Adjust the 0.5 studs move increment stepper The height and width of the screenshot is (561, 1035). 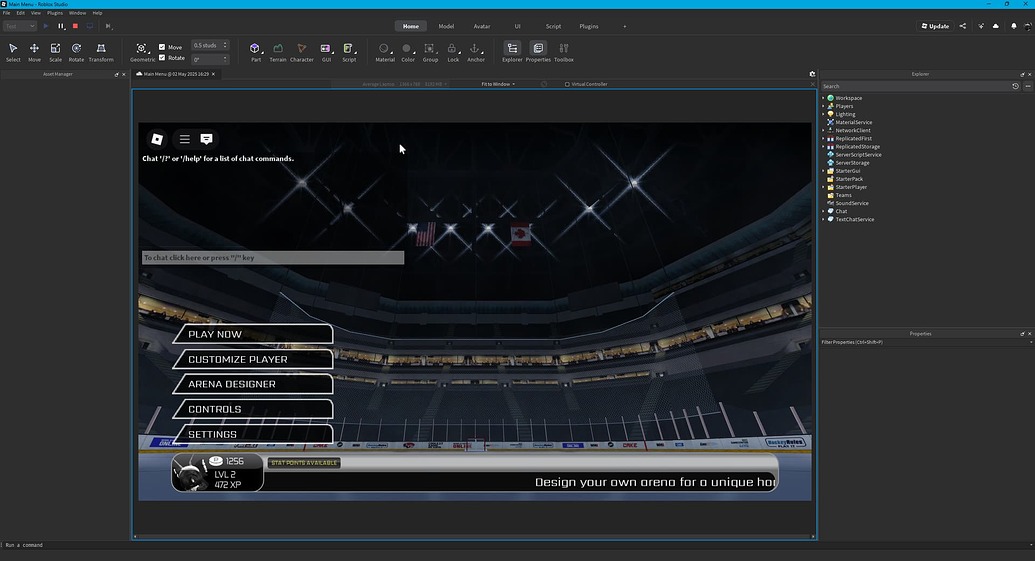225,45
